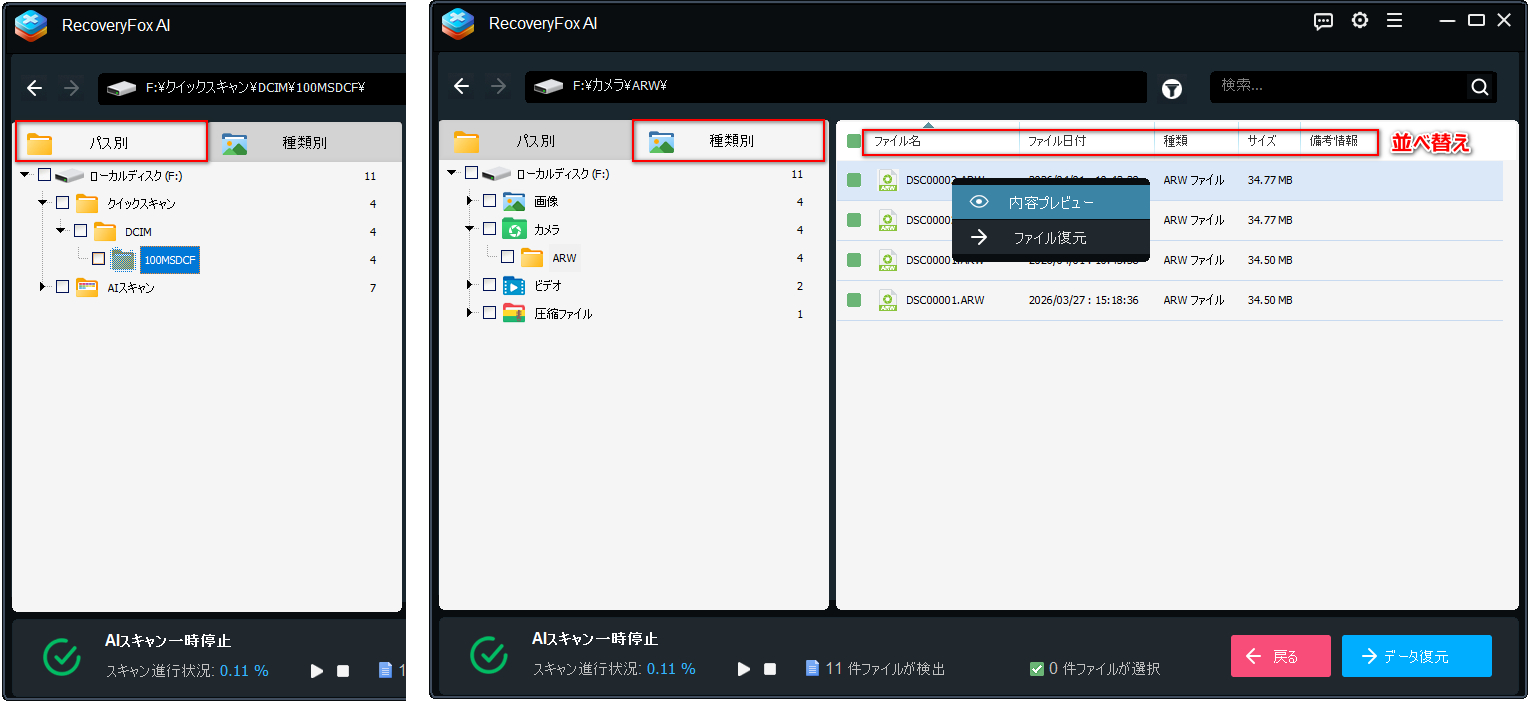Click the magnifier icon in search box
Screen dimensions: 1528x701
point(1479,87)
